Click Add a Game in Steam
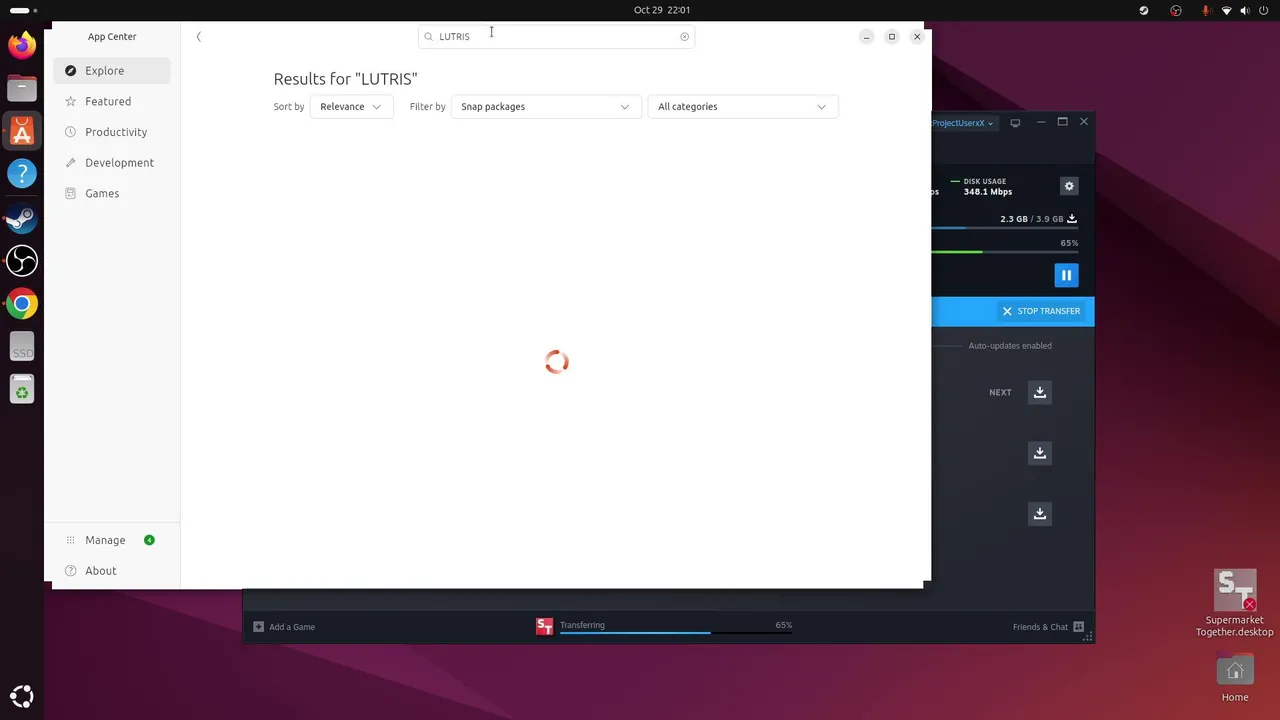The image size is (1280, 720). tap(284, 627)
